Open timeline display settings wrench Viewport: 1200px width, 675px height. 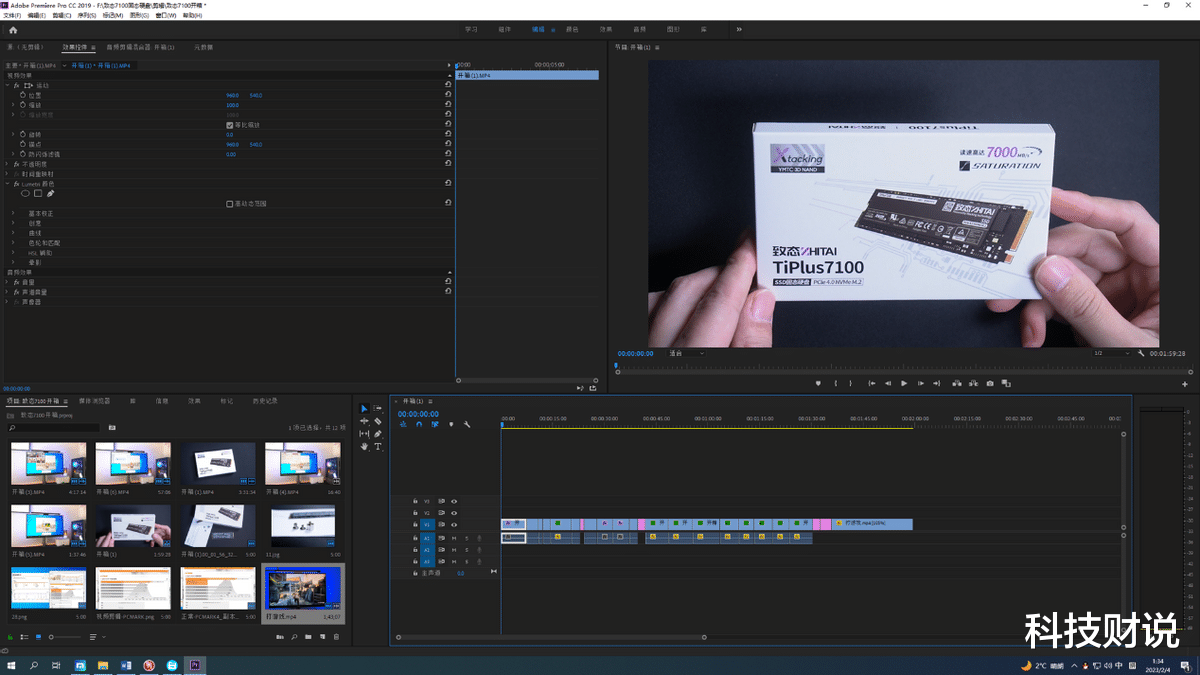[467, 424]
